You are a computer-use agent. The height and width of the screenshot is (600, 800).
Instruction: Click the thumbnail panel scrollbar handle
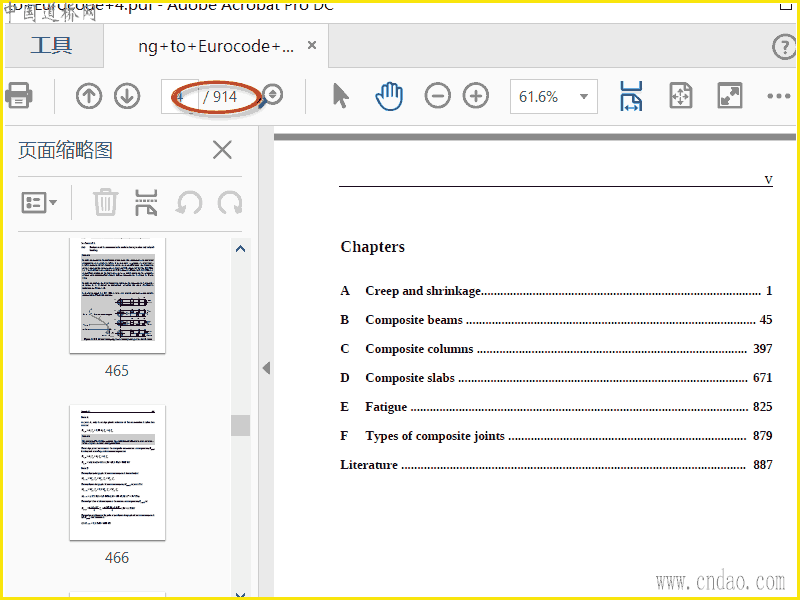coord(240,425)
